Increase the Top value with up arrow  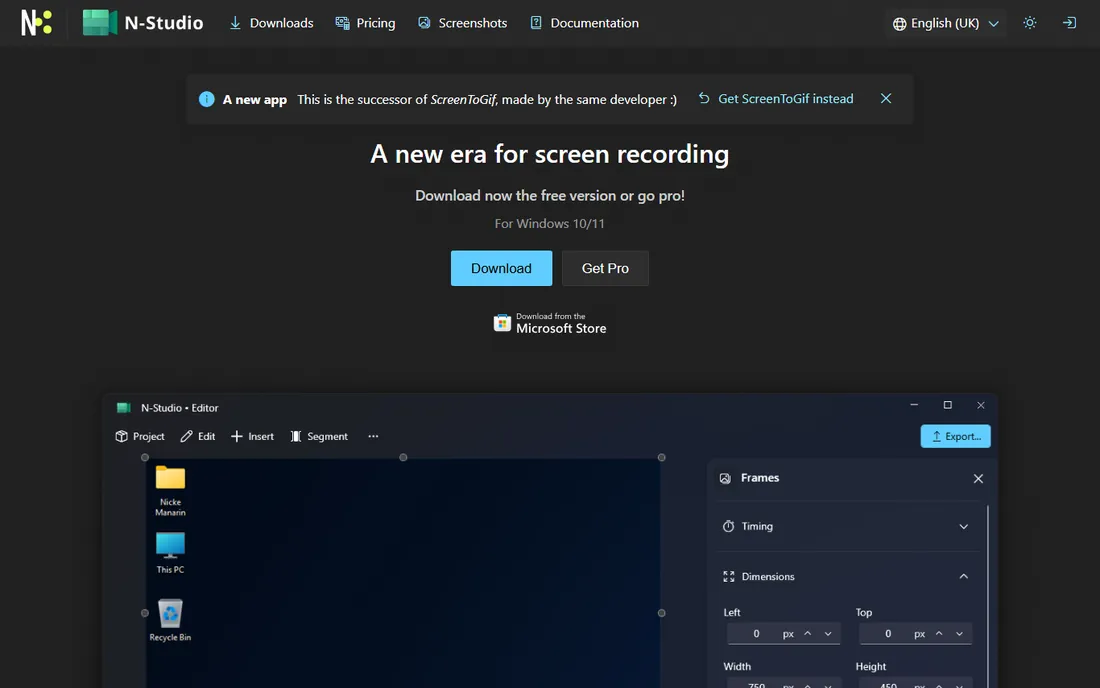tap(939, 633)
